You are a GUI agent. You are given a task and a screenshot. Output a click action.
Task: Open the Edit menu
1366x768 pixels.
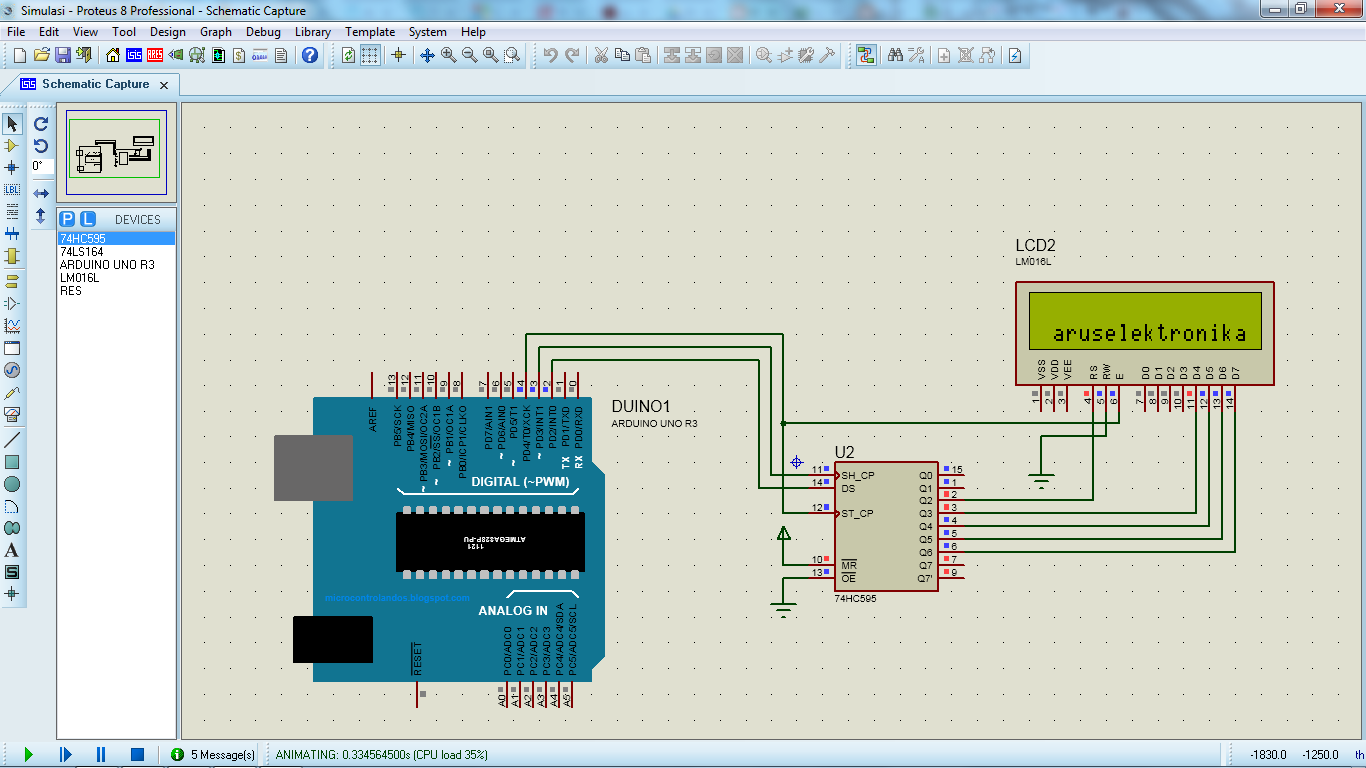(x=49, y=32)
